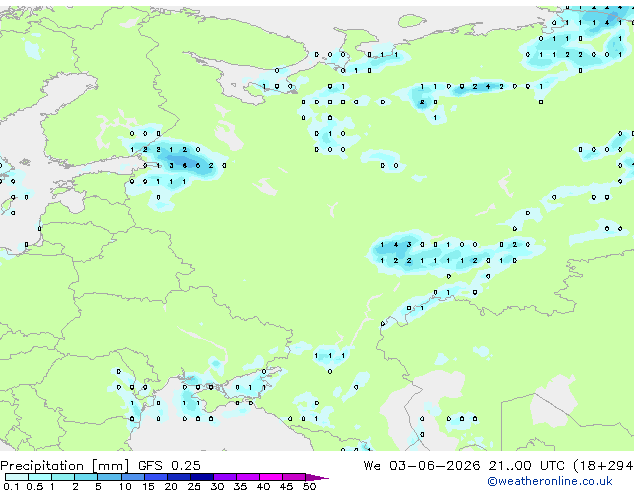
Task: Click the legend label '0.1'
Action: (x=11, y=486)
